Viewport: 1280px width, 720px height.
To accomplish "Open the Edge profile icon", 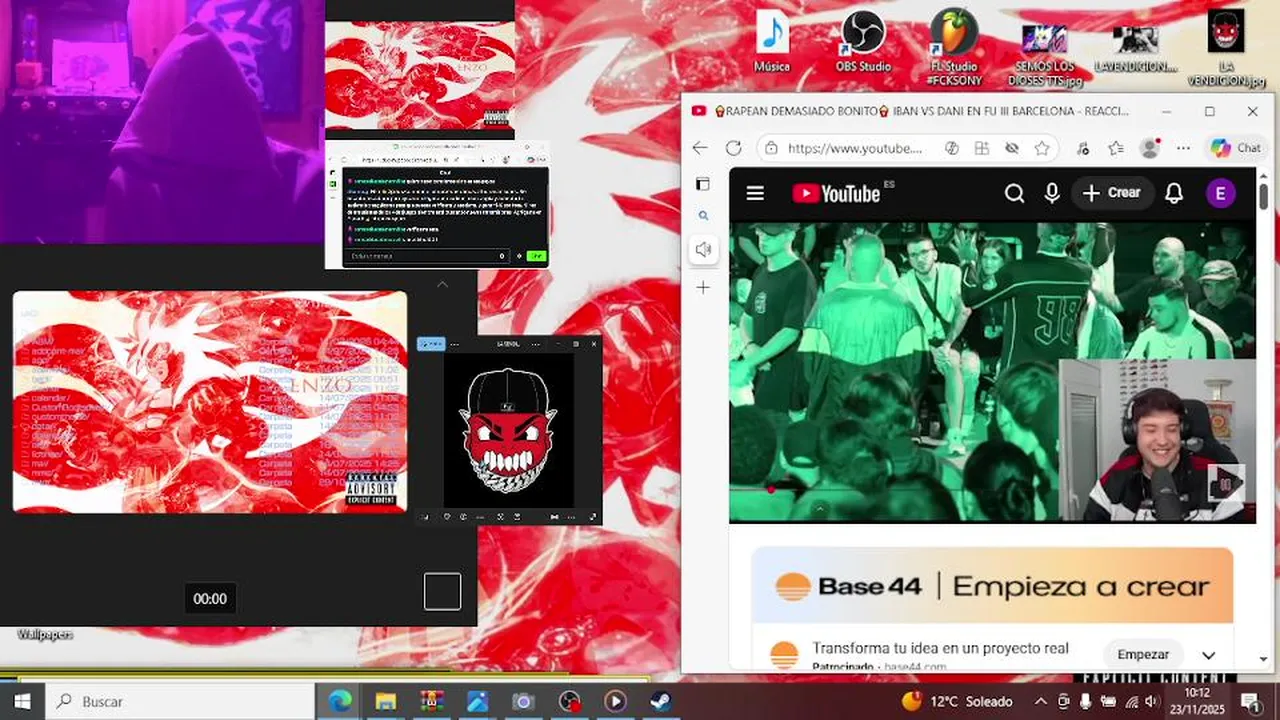I will [1150, 148].
